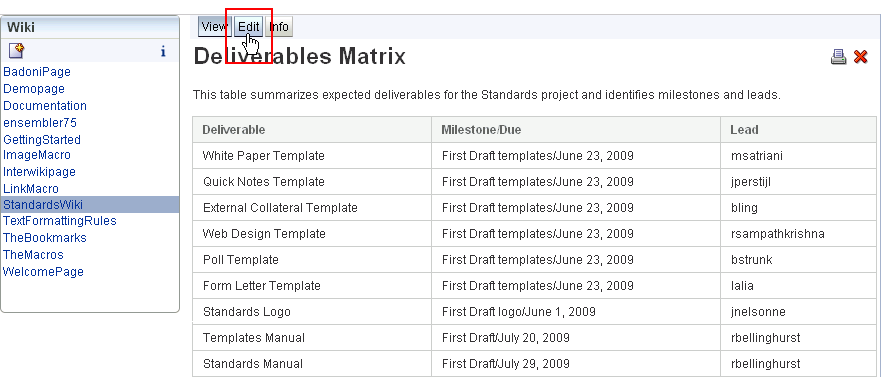This screenshot has height=390, width=882.
Task: Click lead name bling
Action: [x=744, y=208]
